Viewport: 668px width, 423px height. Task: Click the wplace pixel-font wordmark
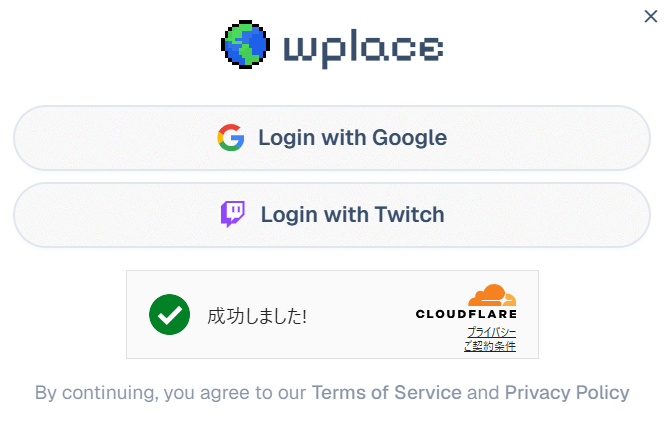(362, 48)
